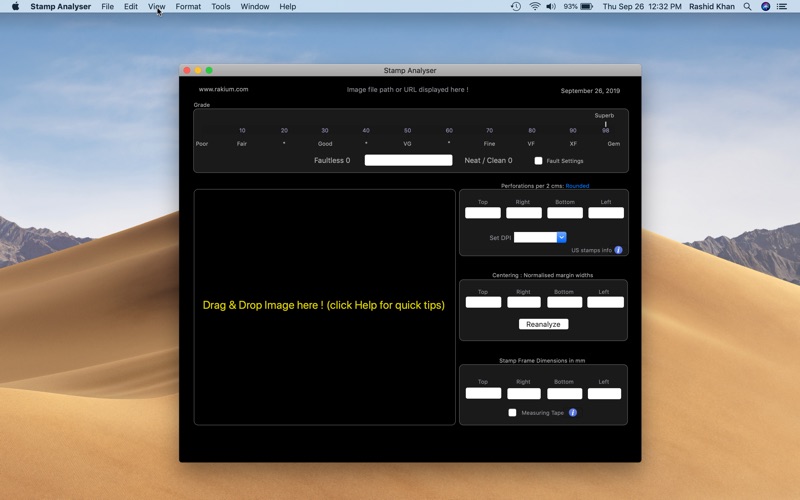The image size is (800, 500).
Task: Click Centering Left margin field
Action: pos(605,302)
